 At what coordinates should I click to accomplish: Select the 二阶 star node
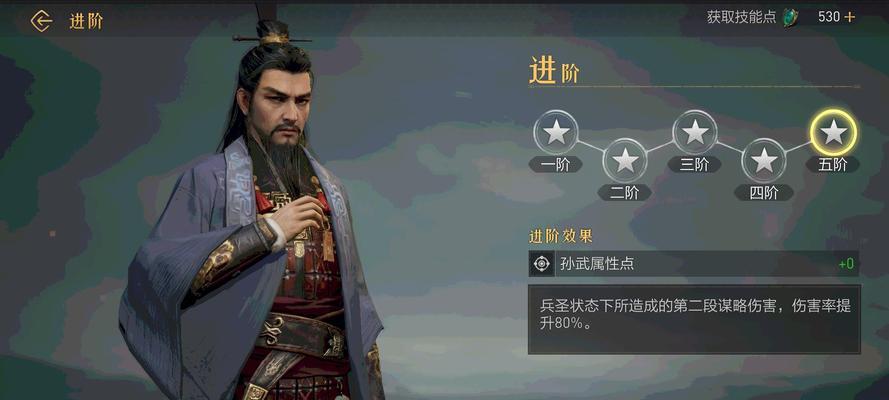click(625, 160)
